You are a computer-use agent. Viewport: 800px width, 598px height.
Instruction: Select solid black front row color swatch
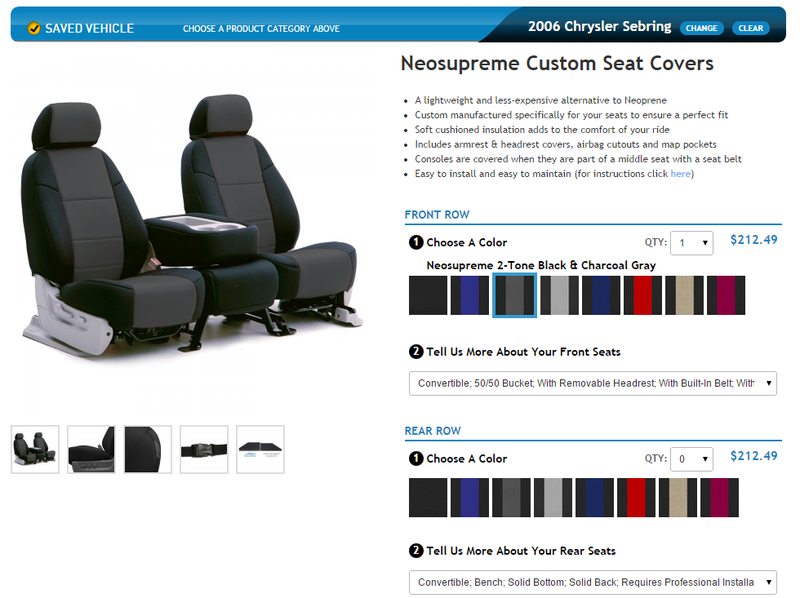(x=428, y=295)
